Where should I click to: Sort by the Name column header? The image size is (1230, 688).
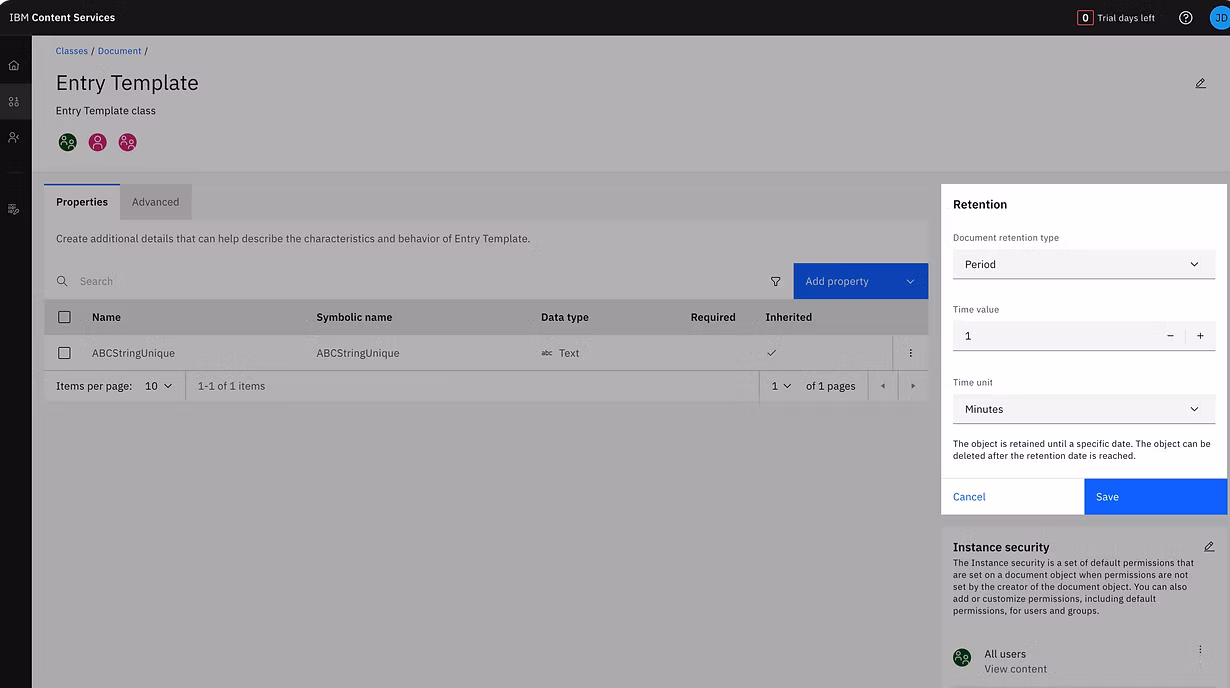point(106,317)
